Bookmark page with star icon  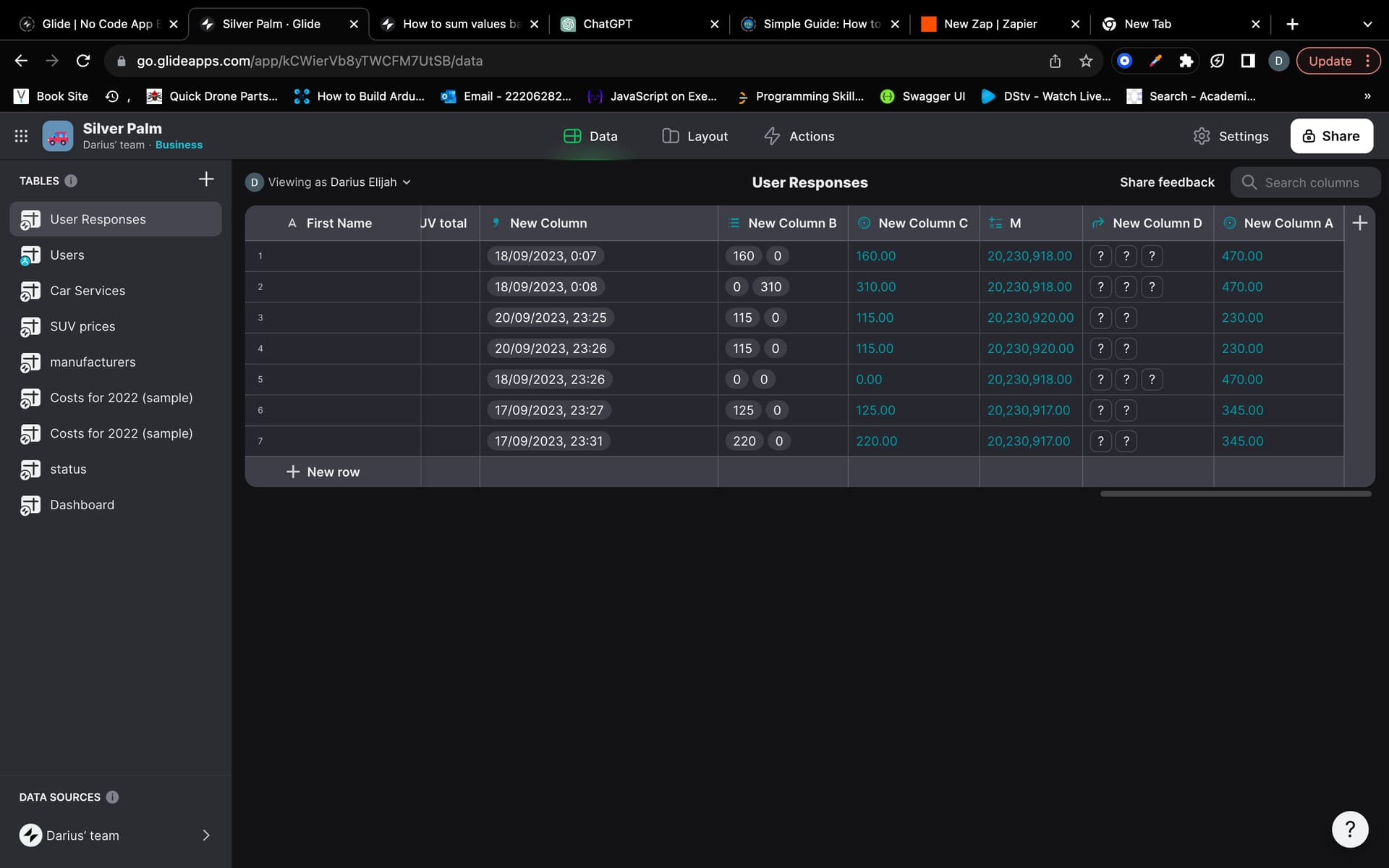coord(1085,61)
